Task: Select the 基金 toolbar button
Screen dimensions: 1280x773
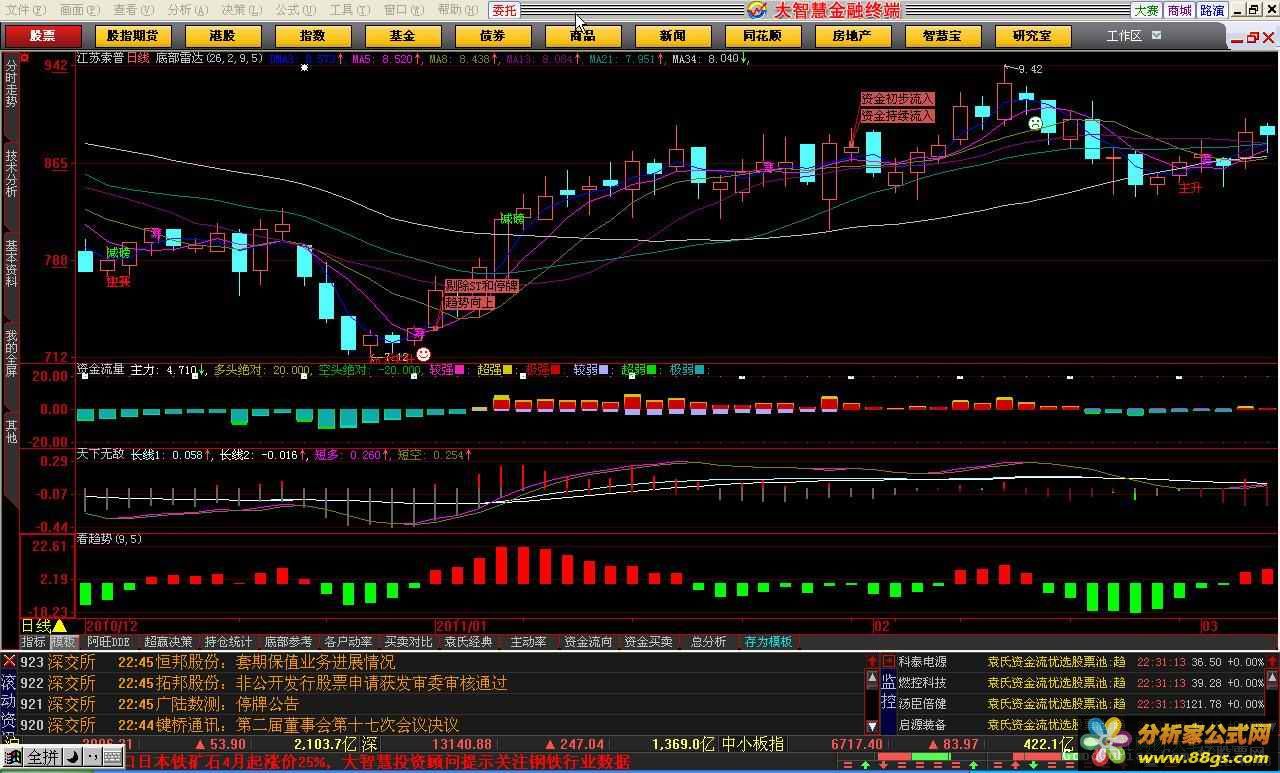Action: [x=402, y=36]
